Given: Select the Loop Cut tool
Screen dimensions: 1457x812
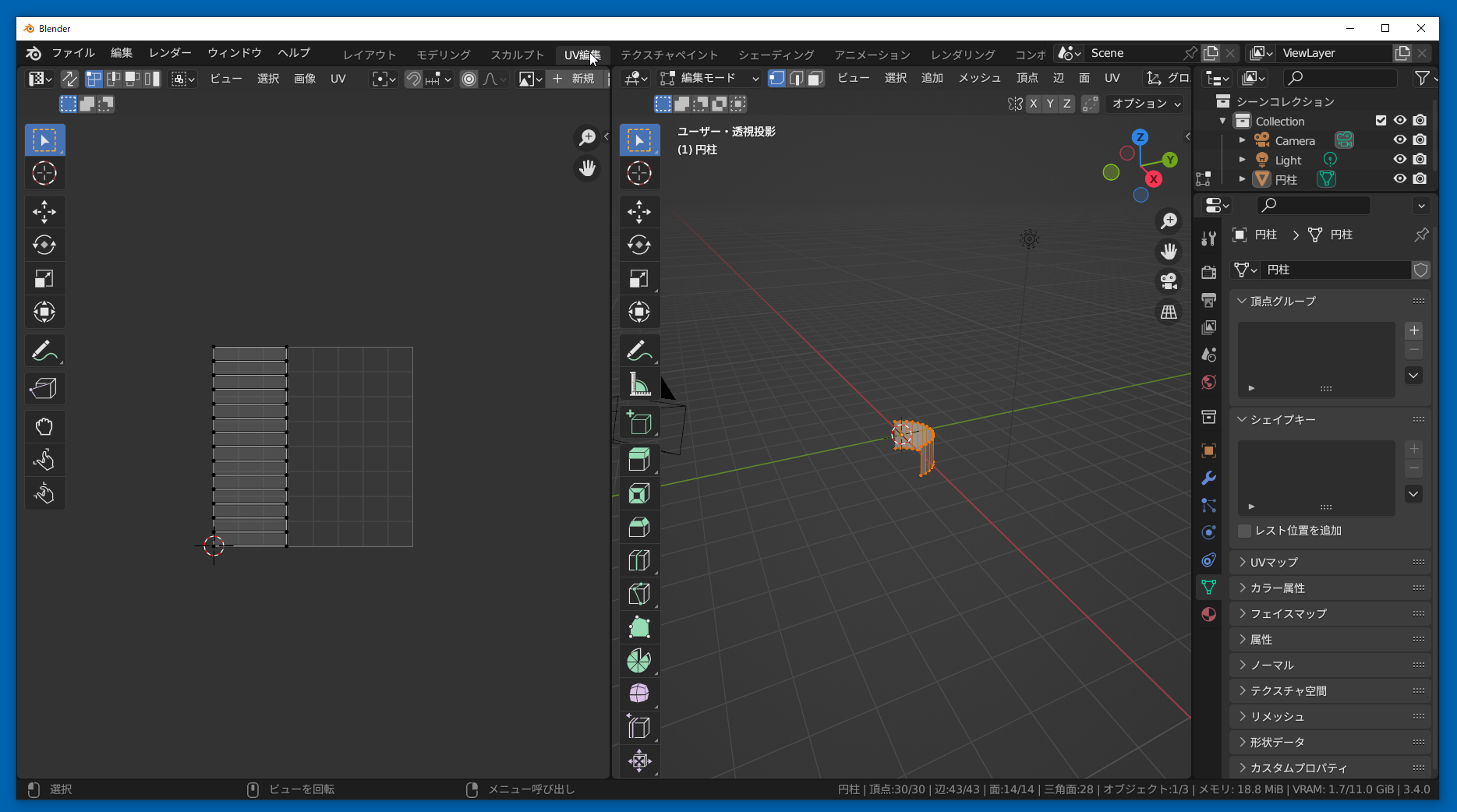Looking at the screenshot, I should (638, 560).
